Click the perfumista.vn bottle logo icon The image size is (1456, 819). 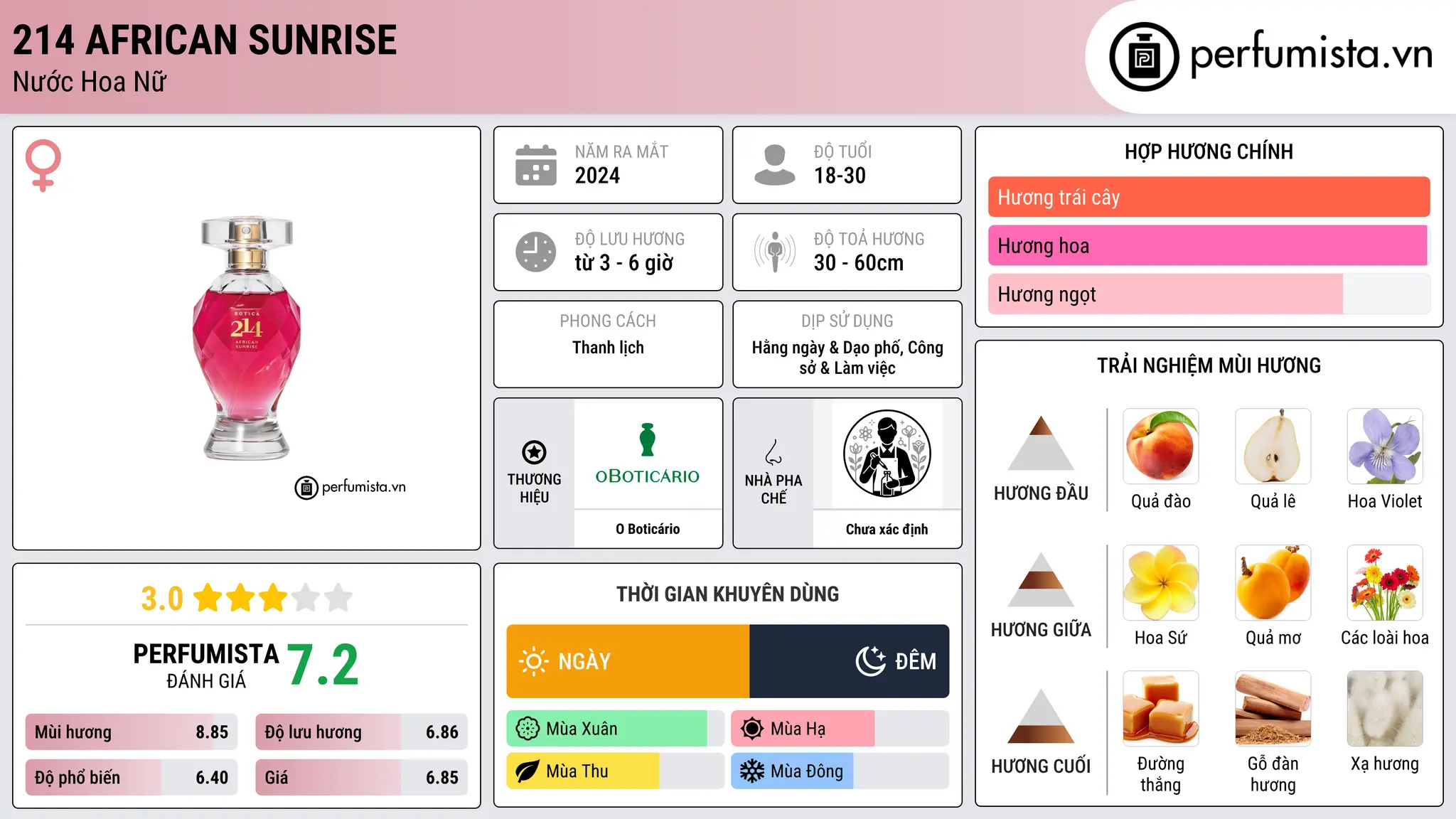pyautogui.click(x=1144, y=57)
